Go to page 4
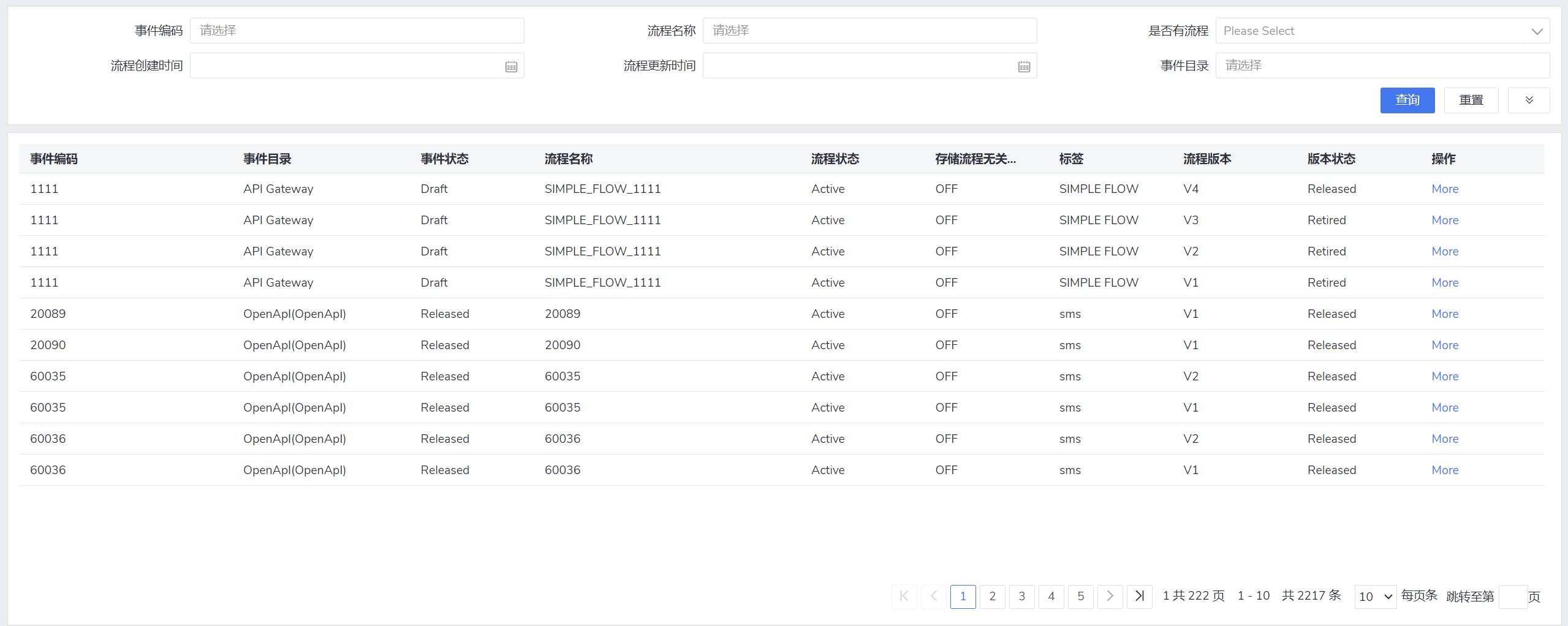Image resolution: width=1568 pixels, height=626 pixels. point(1051,596)
